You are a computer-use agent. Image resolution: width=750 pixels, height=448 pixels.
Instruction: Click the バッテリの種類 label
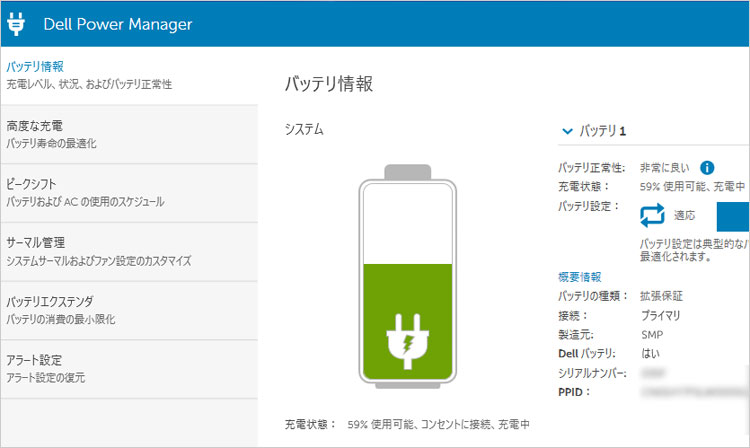593,296
